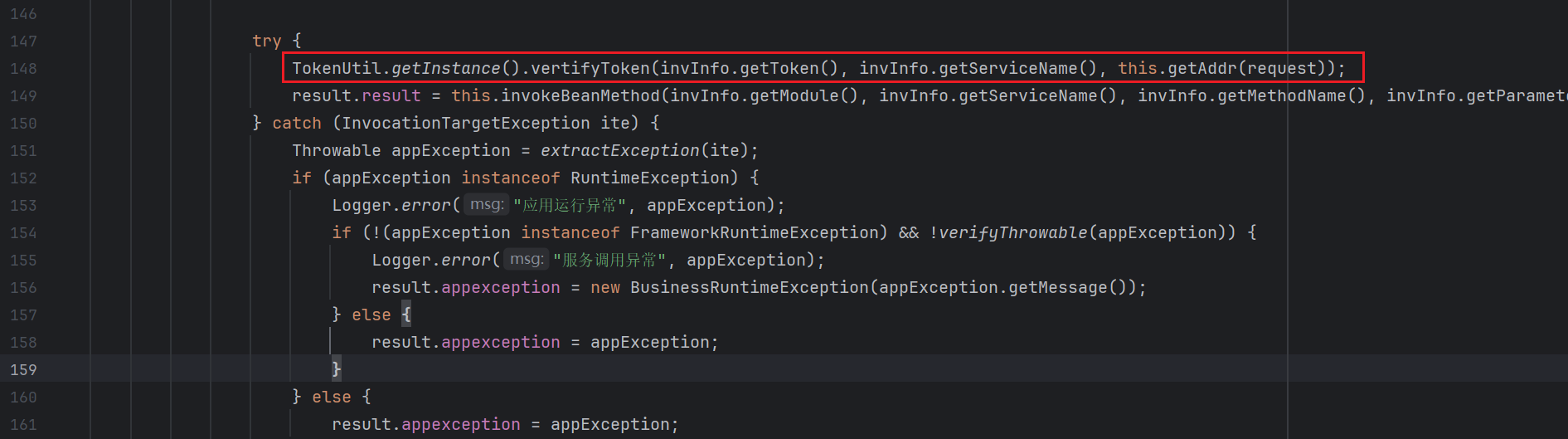Screen dimensions: 1568x439
Task: Click the msg: parameter hint on line 153
Action: point(486,205)
